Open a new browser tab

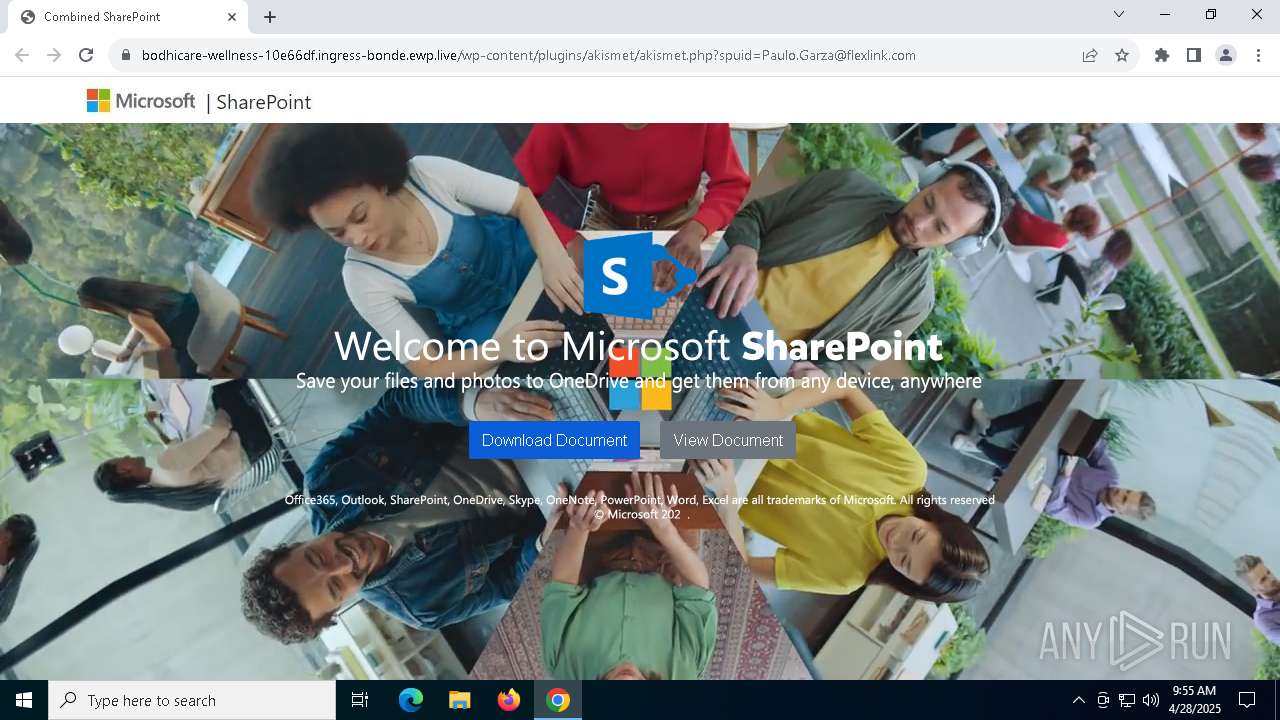pyautogui.click(x=270, y=17)
